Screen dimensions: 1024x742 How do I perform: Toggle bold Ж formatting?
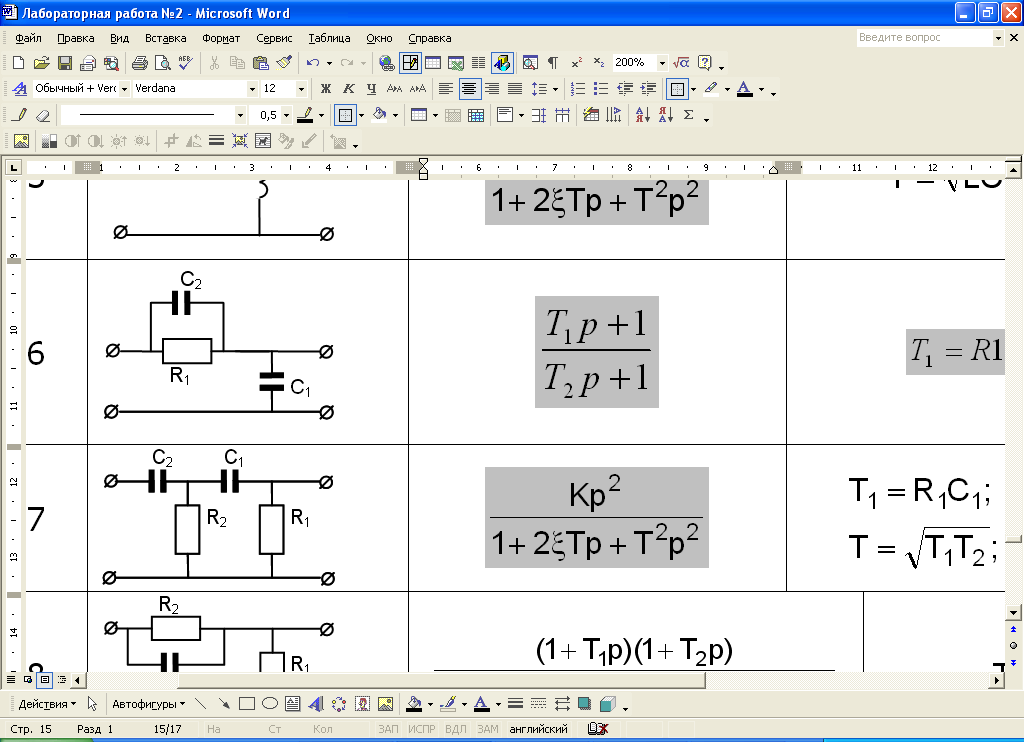(x=325, y=89)
